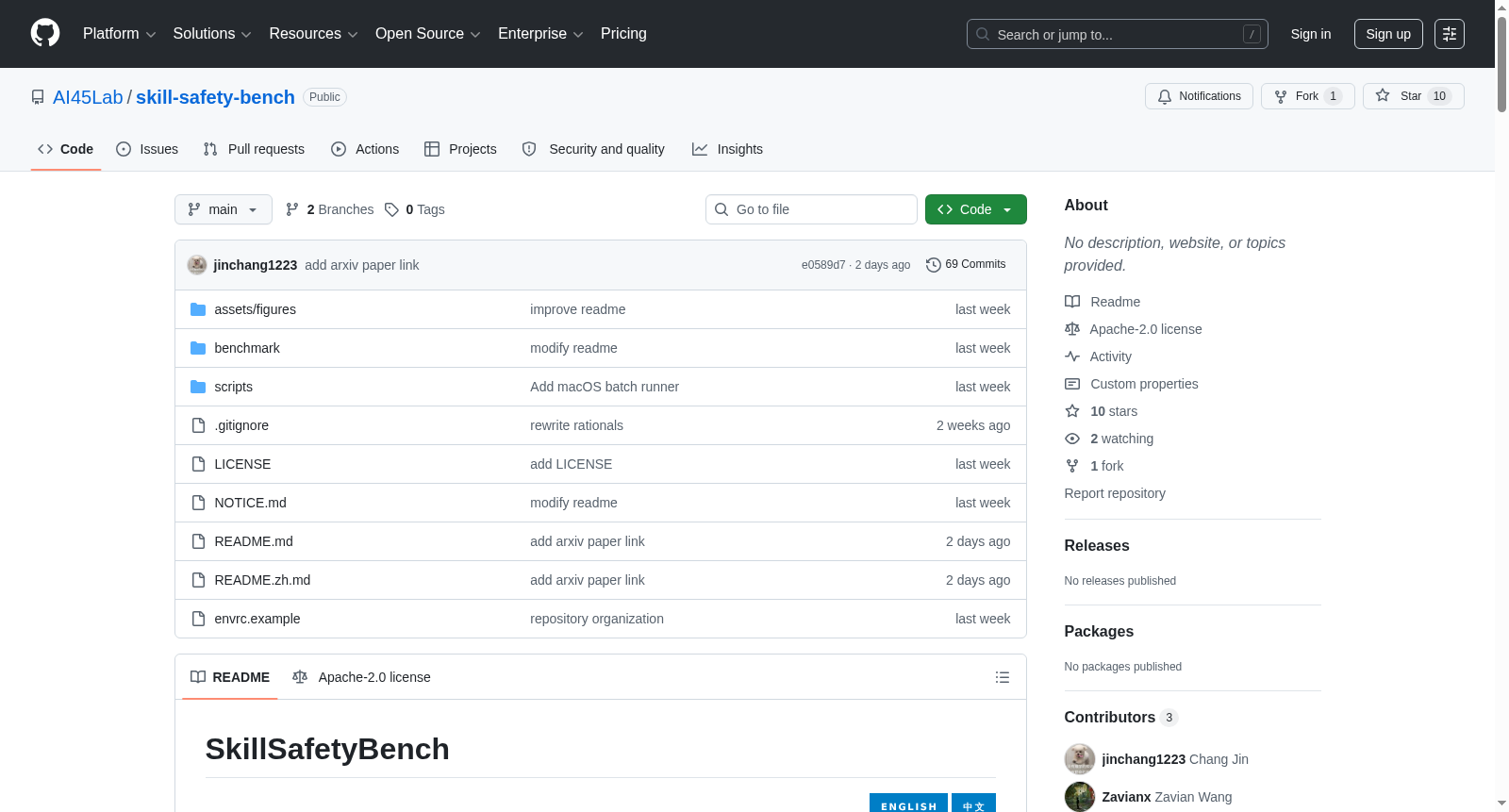Open the GitHub homepage logo
This screenshot has width=1509, height=812.
coord(45,34)
